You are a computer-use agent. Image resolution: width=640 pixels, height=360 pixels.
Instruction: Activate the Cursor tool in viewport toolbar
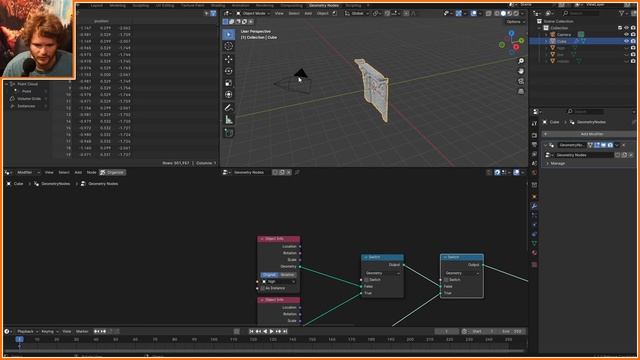(x=229, y=46)
